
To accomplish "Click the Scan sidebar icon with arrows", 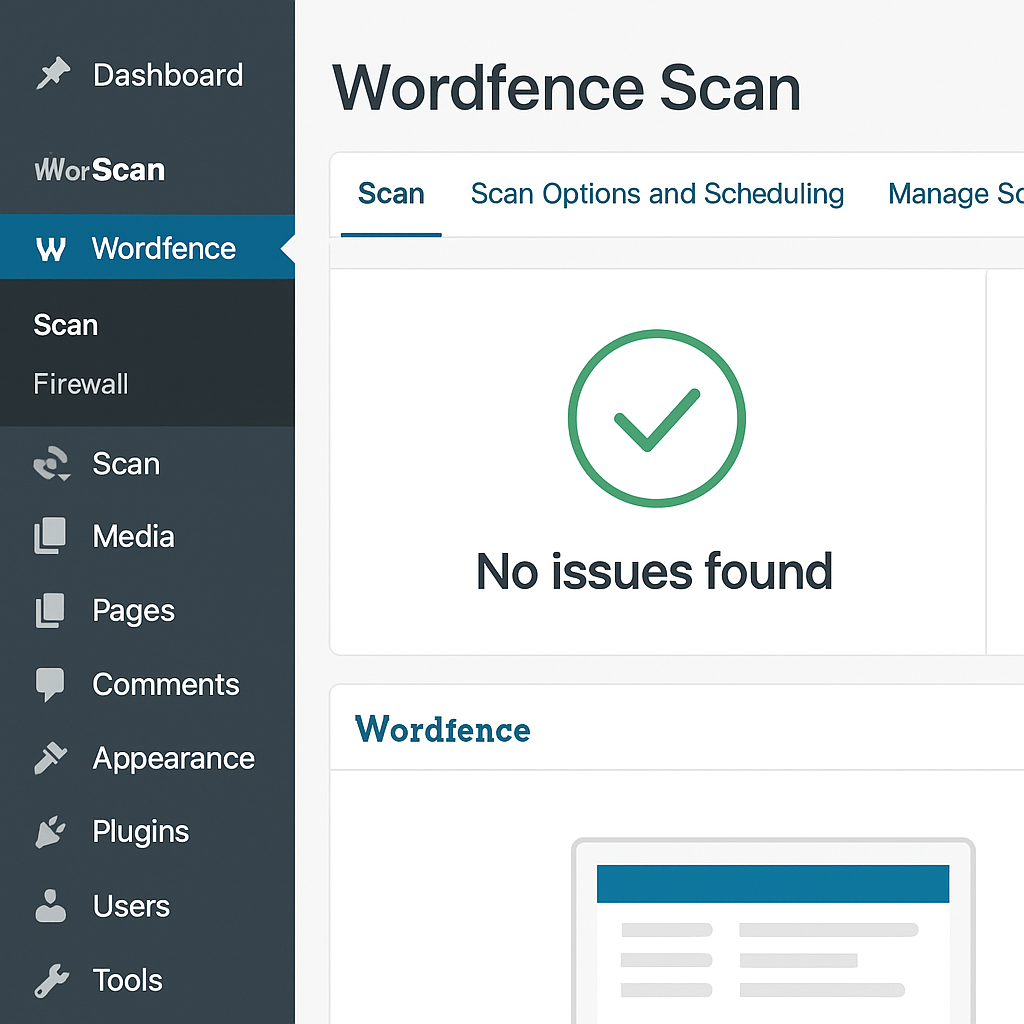I will tap(52, 464).
